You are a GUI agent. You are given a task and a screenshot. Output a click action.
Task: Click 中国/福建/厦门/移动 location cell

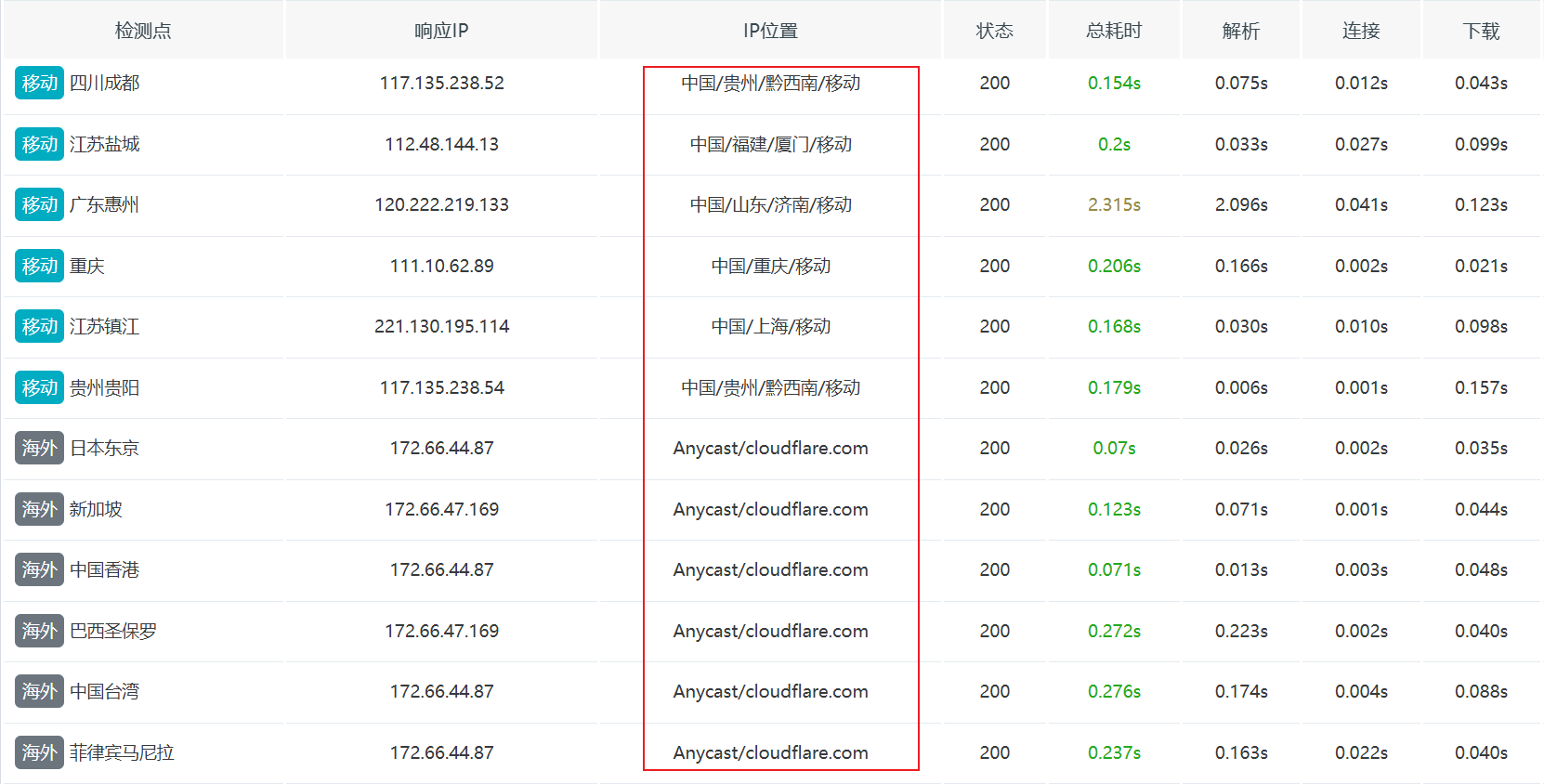770,144
